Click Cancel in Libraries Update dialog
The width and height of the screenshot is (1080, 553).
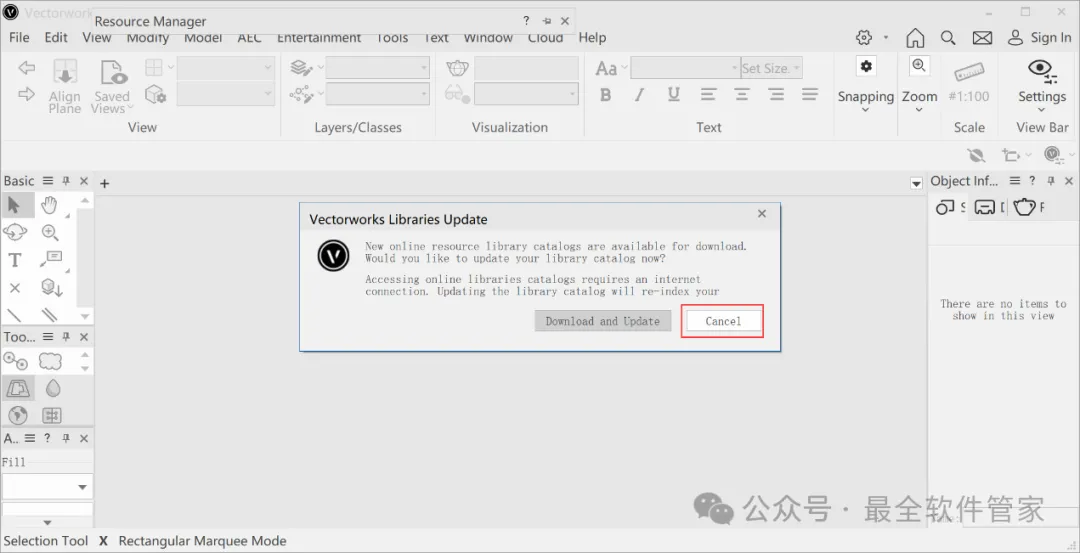[x=723, y=321]
